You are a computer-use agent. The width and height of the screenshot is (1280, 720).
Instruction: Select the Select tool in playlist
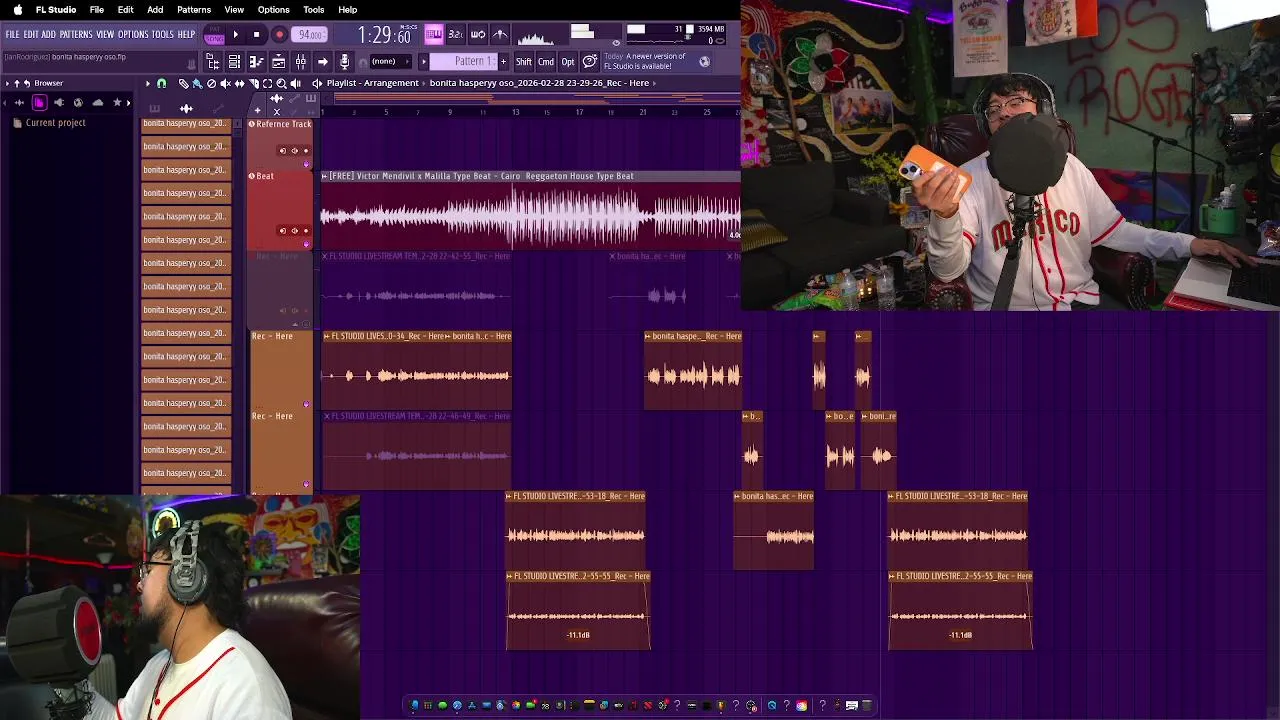point(267,84)
